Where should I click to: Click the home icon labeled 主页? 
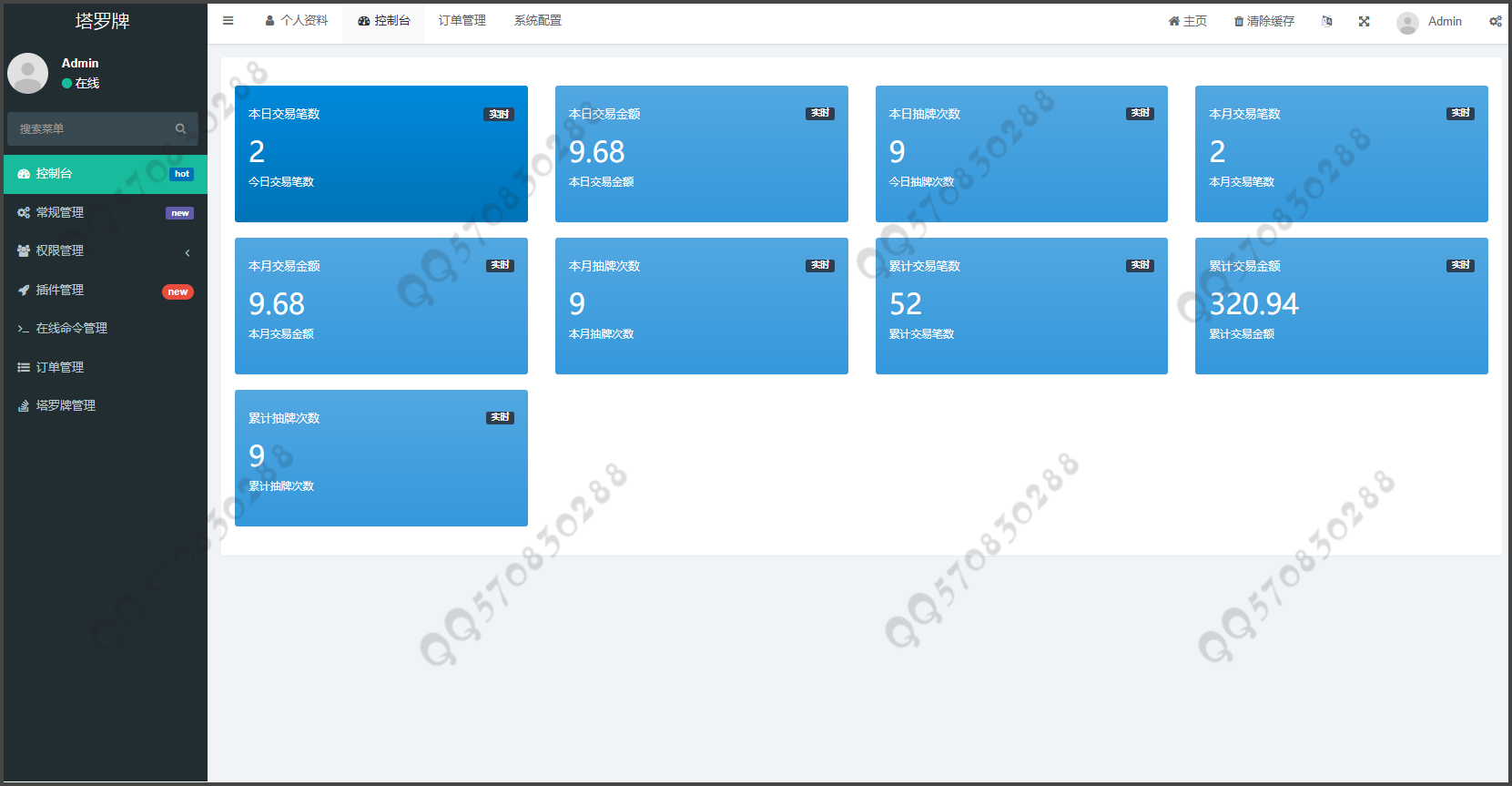pyautogui.click(x=1173, y=22)
